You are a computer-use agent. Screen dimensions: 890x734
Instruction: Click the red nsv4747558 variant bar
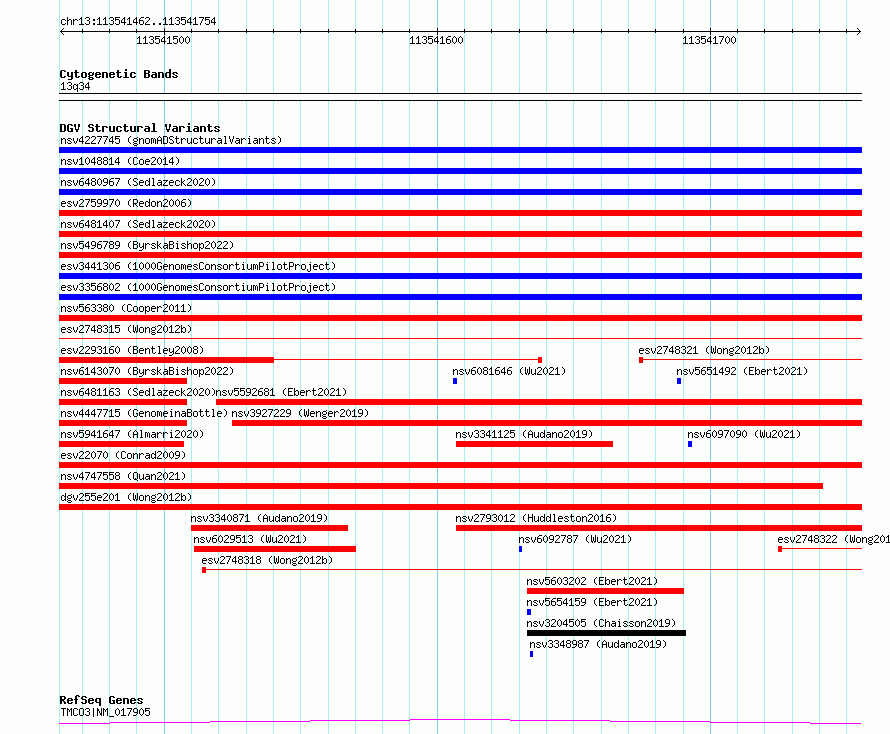(441, 486)
